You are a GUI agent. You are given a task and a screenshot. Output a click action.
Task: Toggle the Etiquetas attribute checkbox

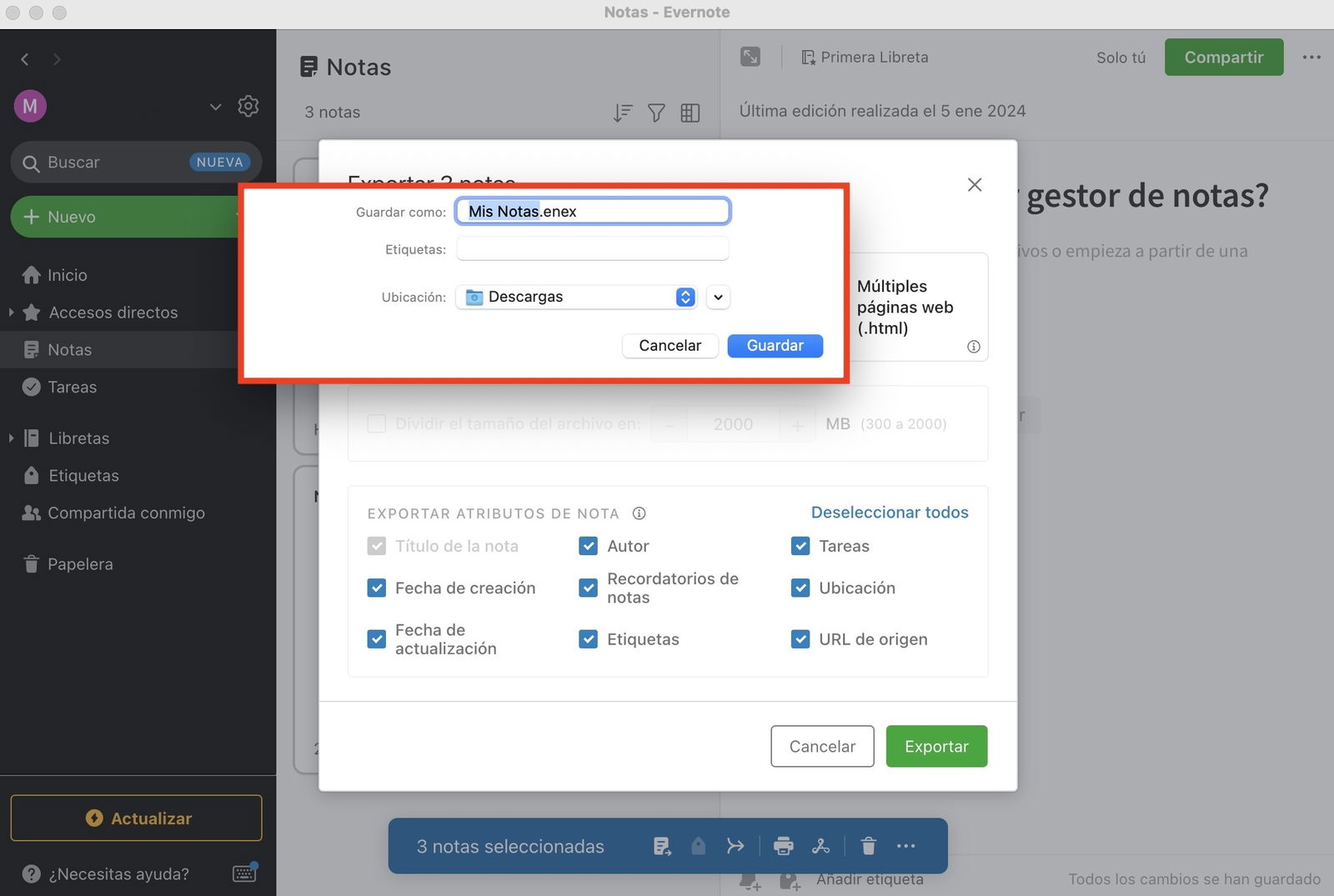[x=589, y=639]
